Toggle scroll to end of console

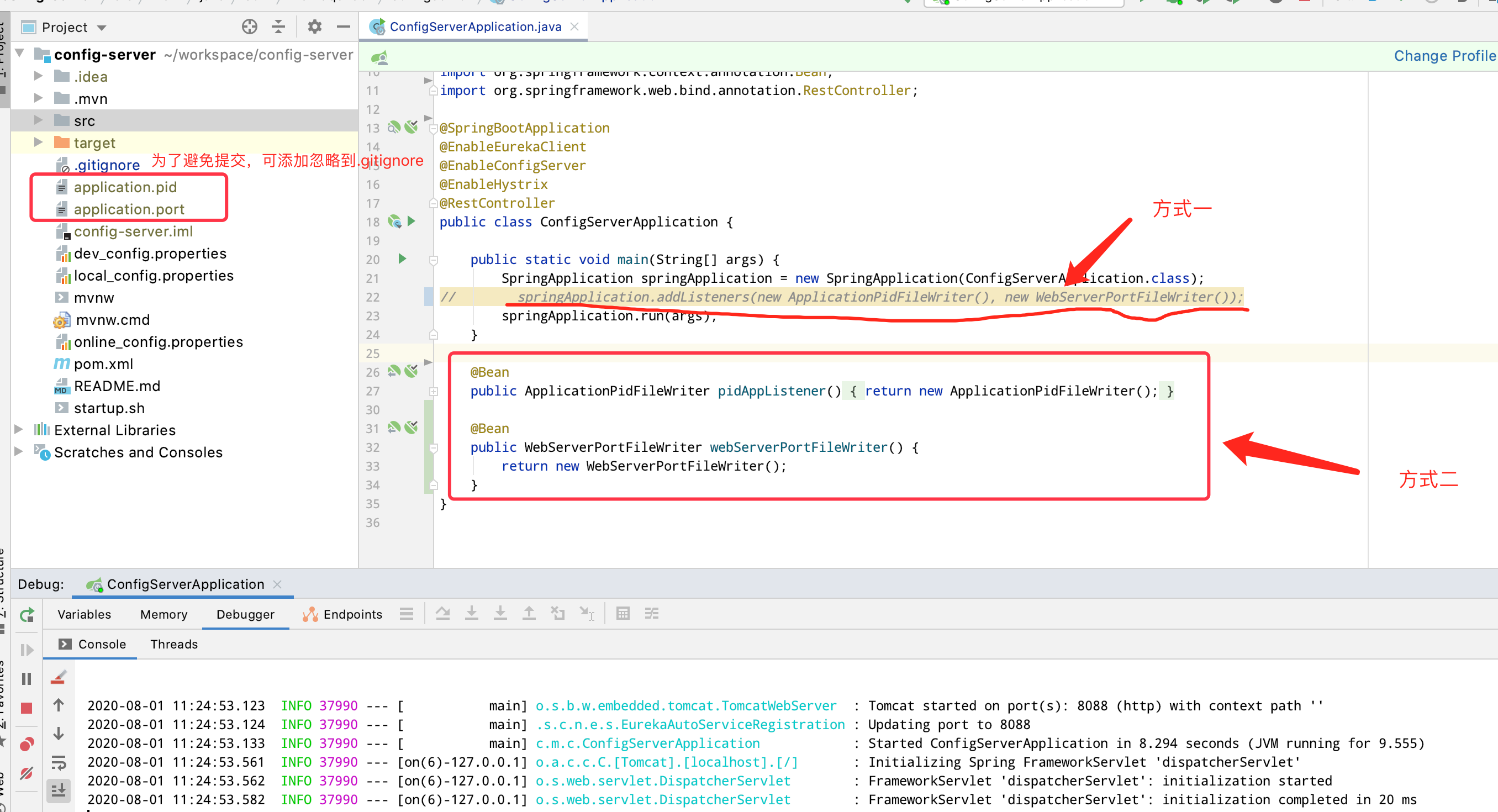(59, 790)
